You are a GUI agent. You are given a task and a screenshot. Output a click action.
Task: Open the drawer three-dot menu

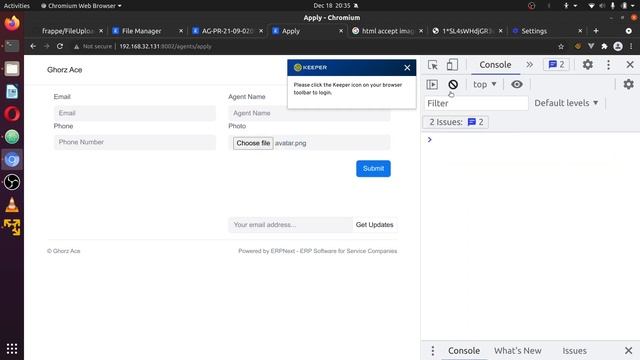[x=433, y=351]
